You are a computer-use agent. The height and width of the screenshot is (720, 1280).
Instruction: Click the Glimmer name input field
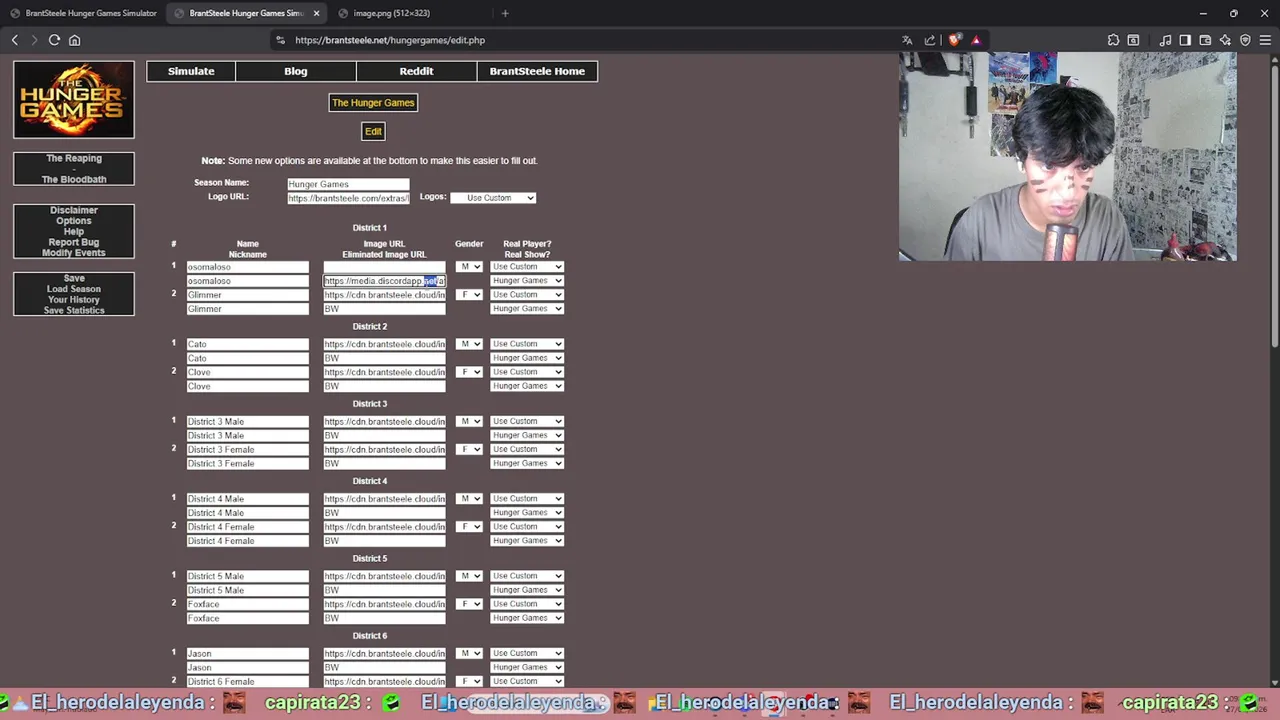point(248,295)
